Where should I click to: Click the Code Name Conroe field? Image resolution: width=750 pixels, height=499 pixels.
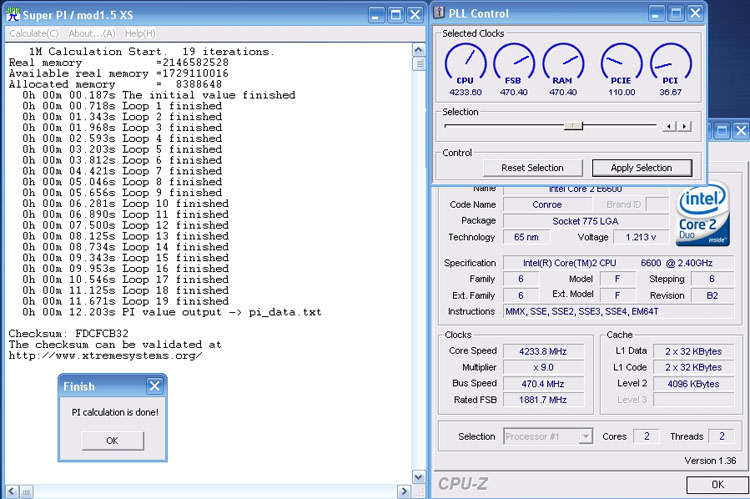547,205
